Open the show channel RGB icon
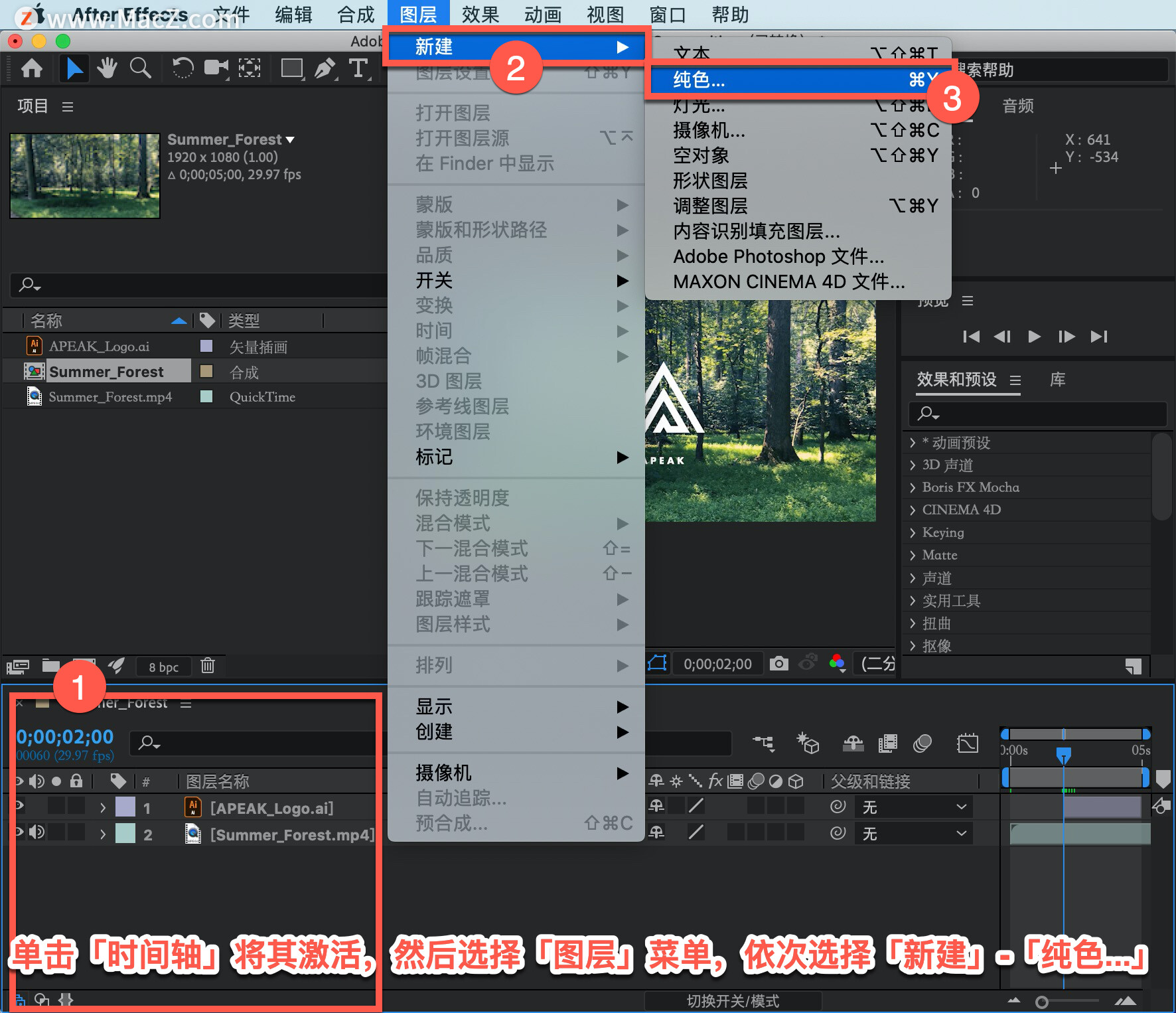 tap(838, 662)
